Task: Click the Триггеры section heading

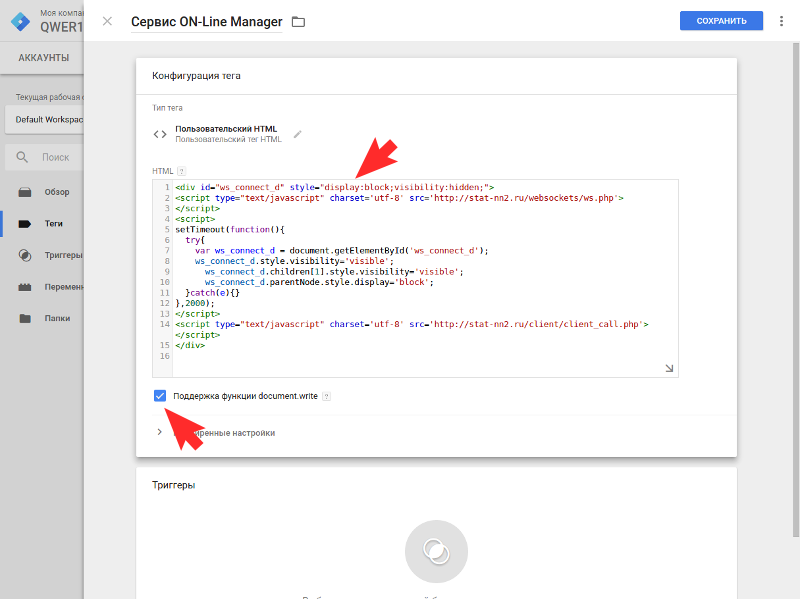Action: pos(173,485)
